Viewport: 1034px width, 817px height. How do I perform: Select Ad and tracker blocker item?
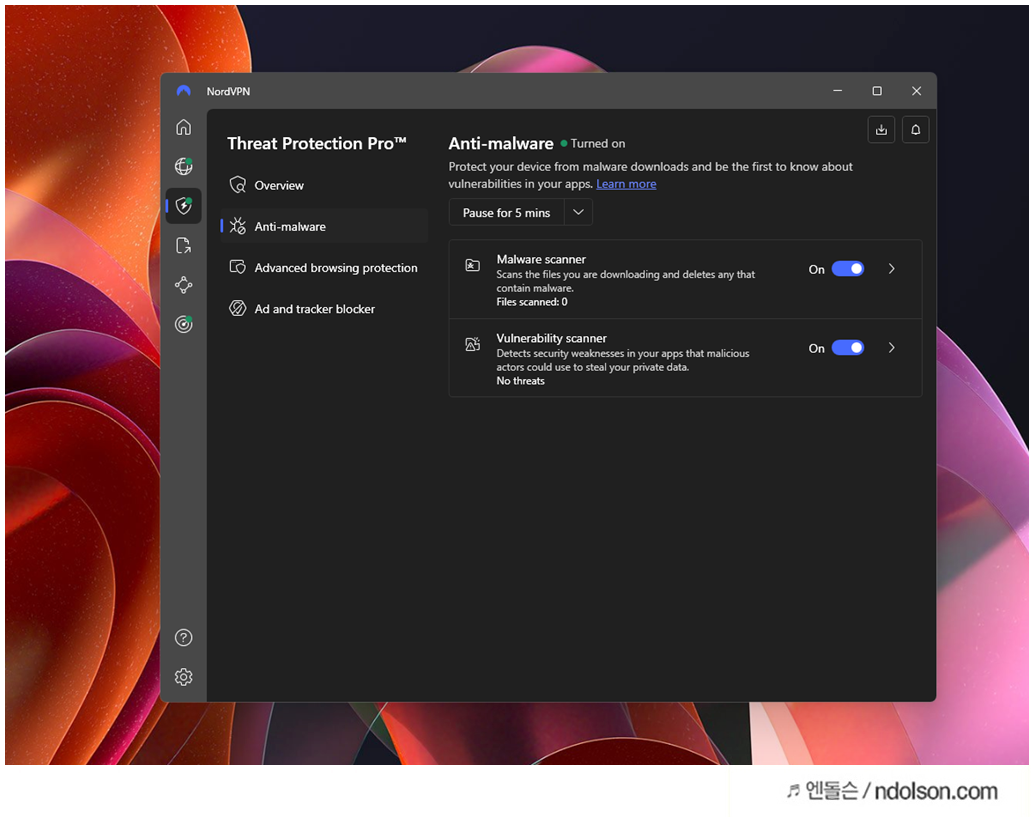(x=324, y=309)
